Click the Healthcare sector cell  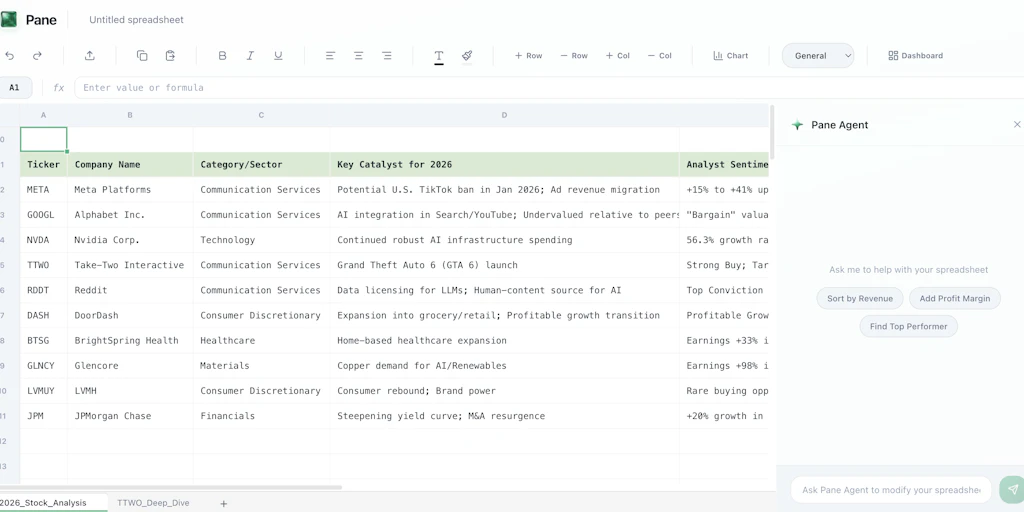261,340
